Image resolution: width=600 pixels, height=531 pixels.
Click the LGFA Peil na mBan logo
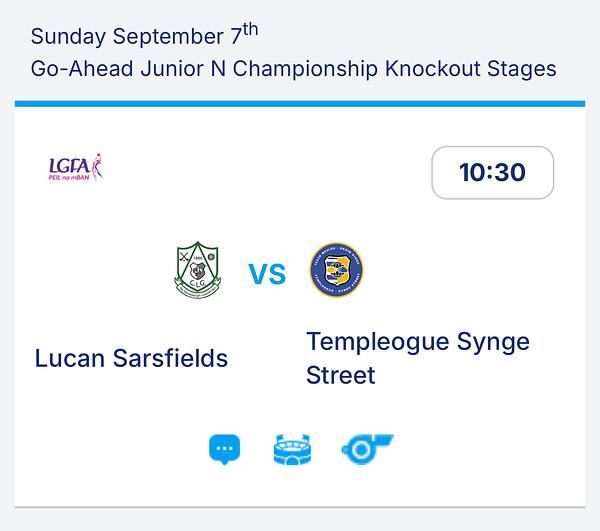pos(76,167)
